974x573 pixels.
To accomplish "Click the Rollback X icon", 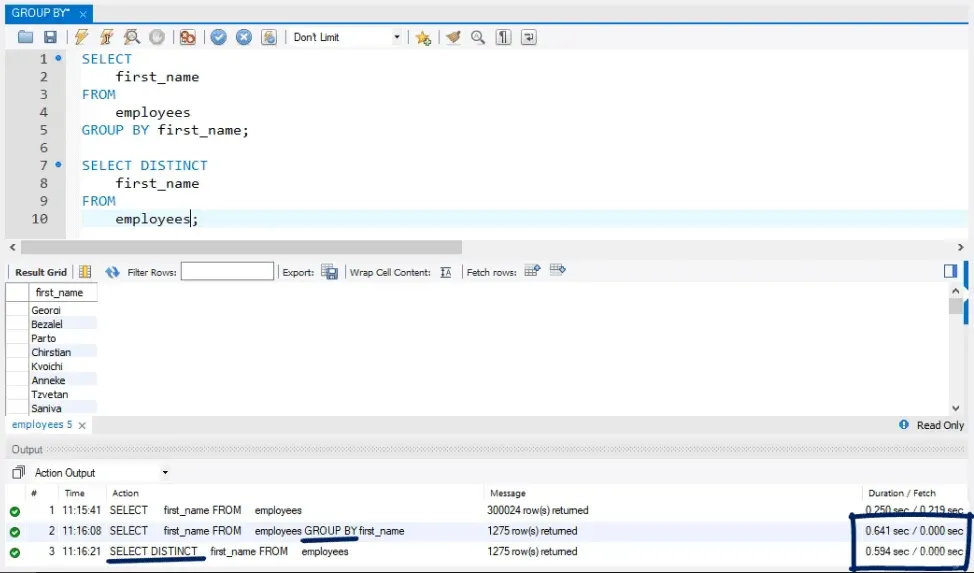I will click(x=244, y=37).
